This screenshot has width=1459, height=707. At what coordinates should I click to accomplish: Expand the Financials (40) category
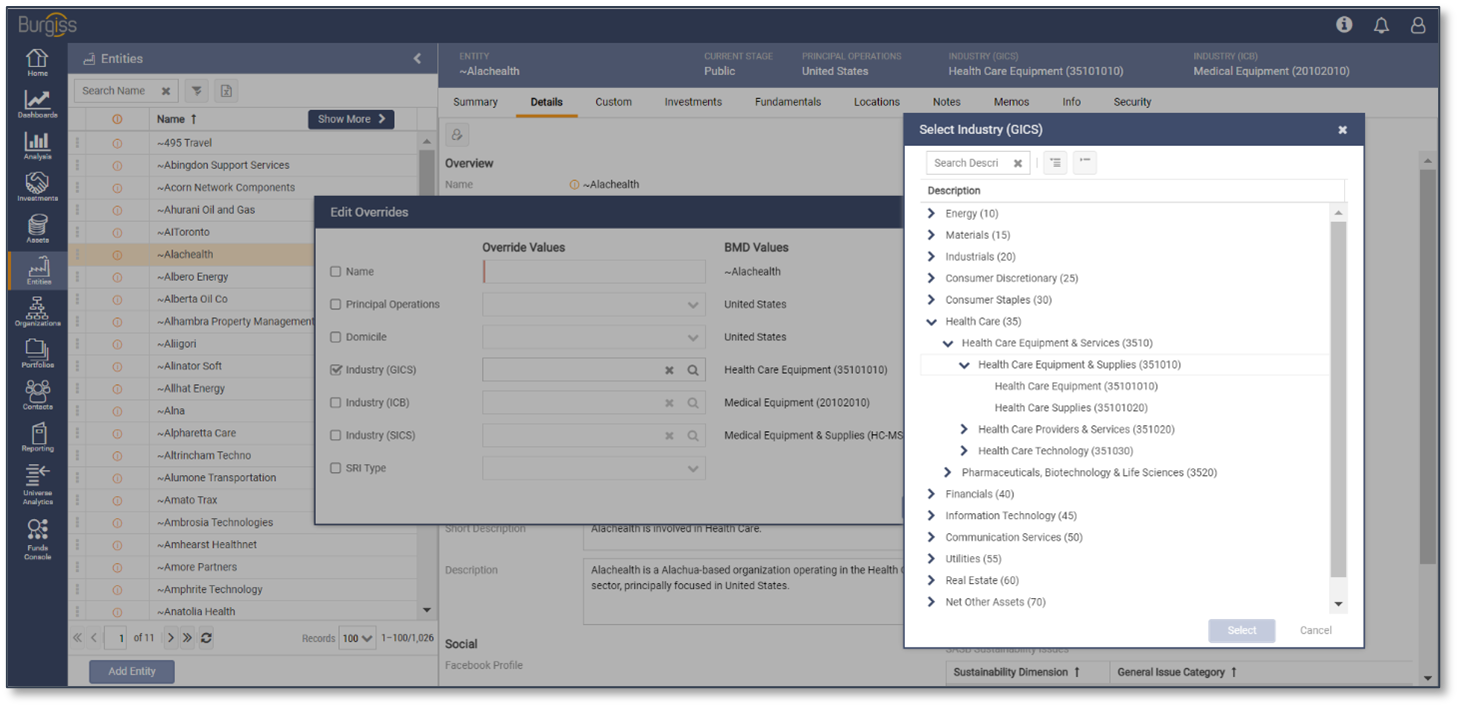point(929,494)
